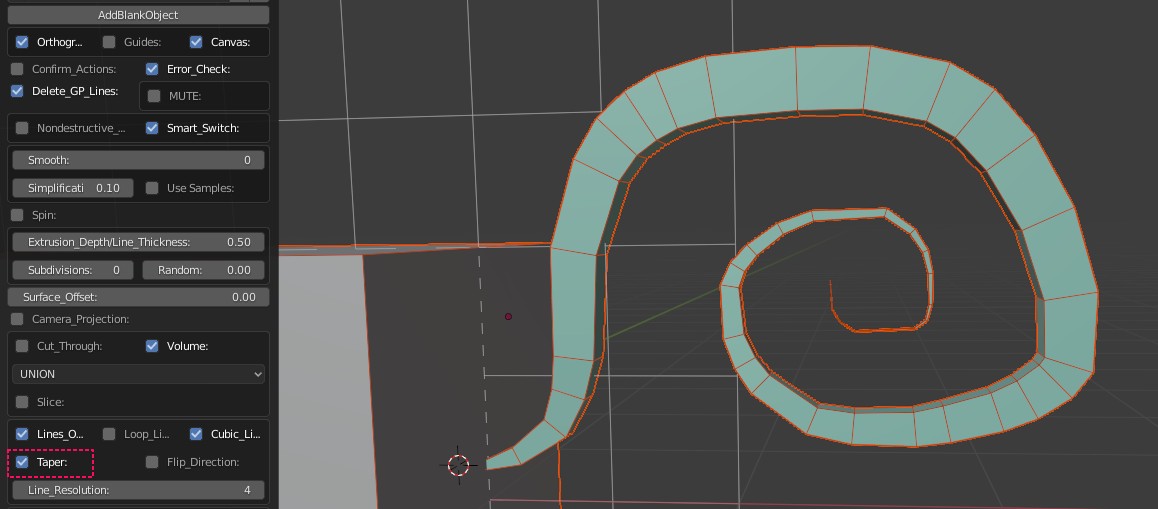Enable the Flip_Direction checkbox
1158x509 pixels.
pos(152,462)
